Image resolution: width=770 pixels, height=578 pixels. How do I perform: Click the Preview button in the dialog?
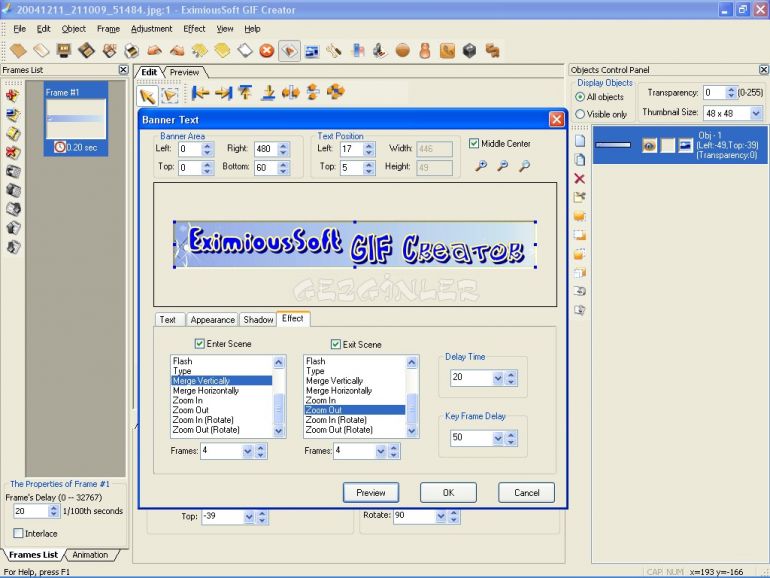pos(371,493)
